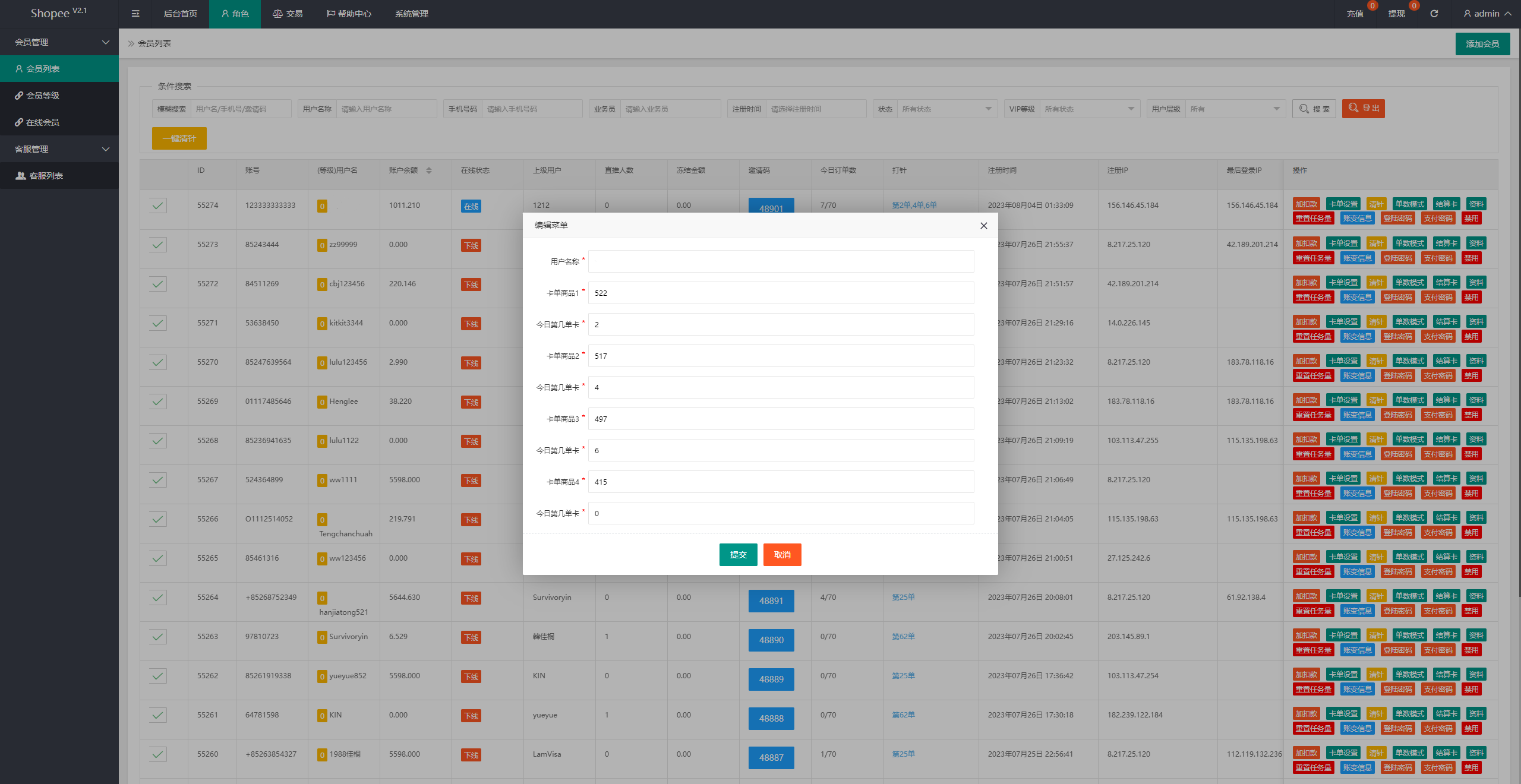The height and width of the screenshot is (784, 1521).
Task: Toggle the checkbox for ID 55262
Action: (157, 676)
